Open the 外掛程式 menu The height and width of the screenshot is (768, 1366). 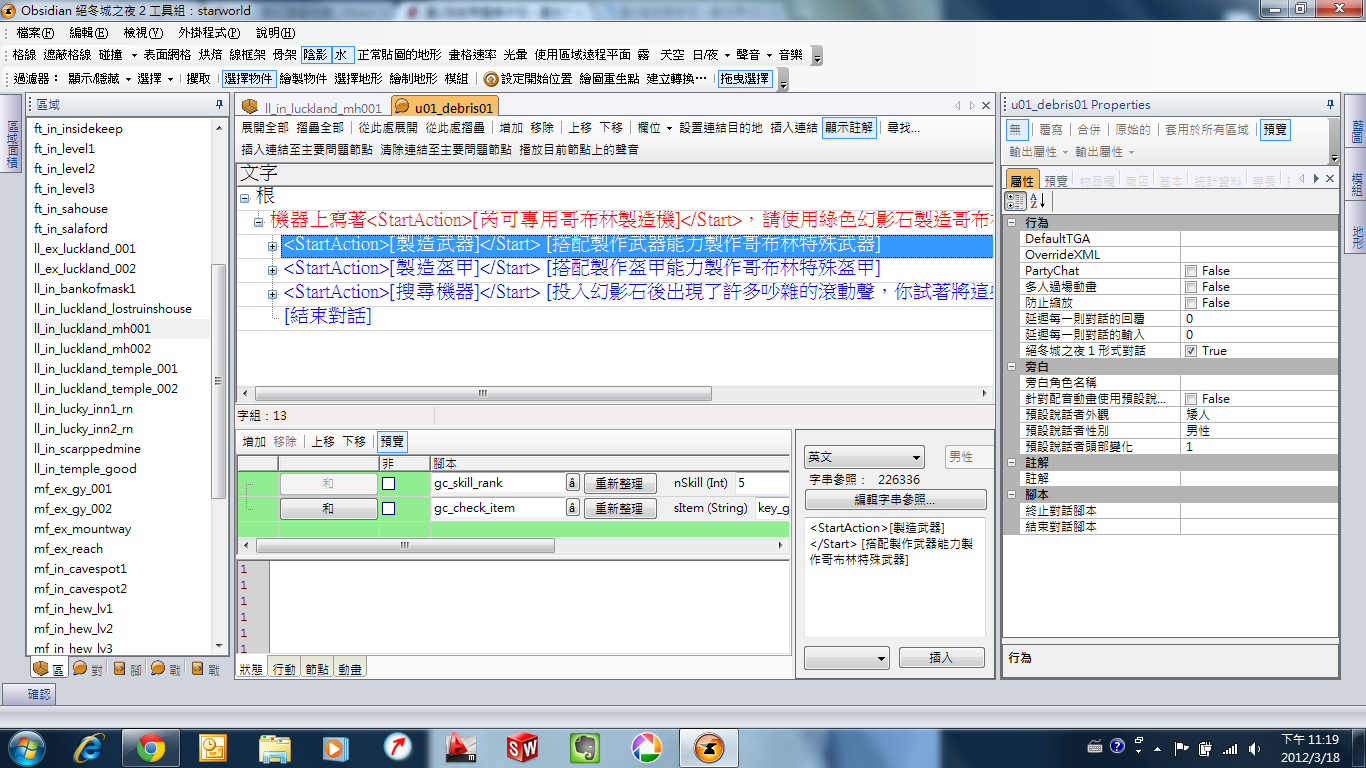coord(209,33)
